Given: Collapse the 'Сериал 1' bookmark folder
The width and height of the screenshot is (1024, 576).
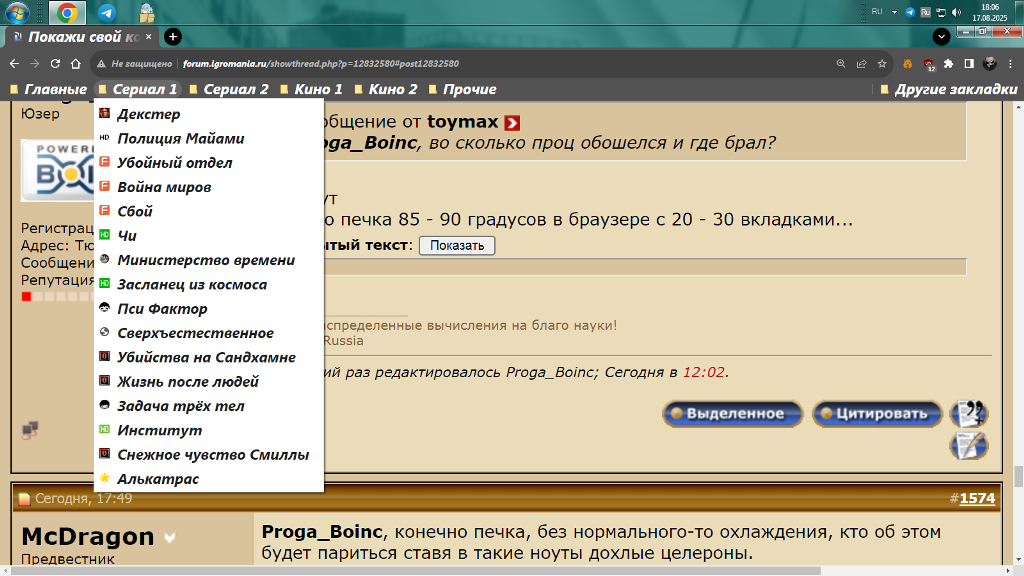Looking at the screenshot, I should 138,89.
